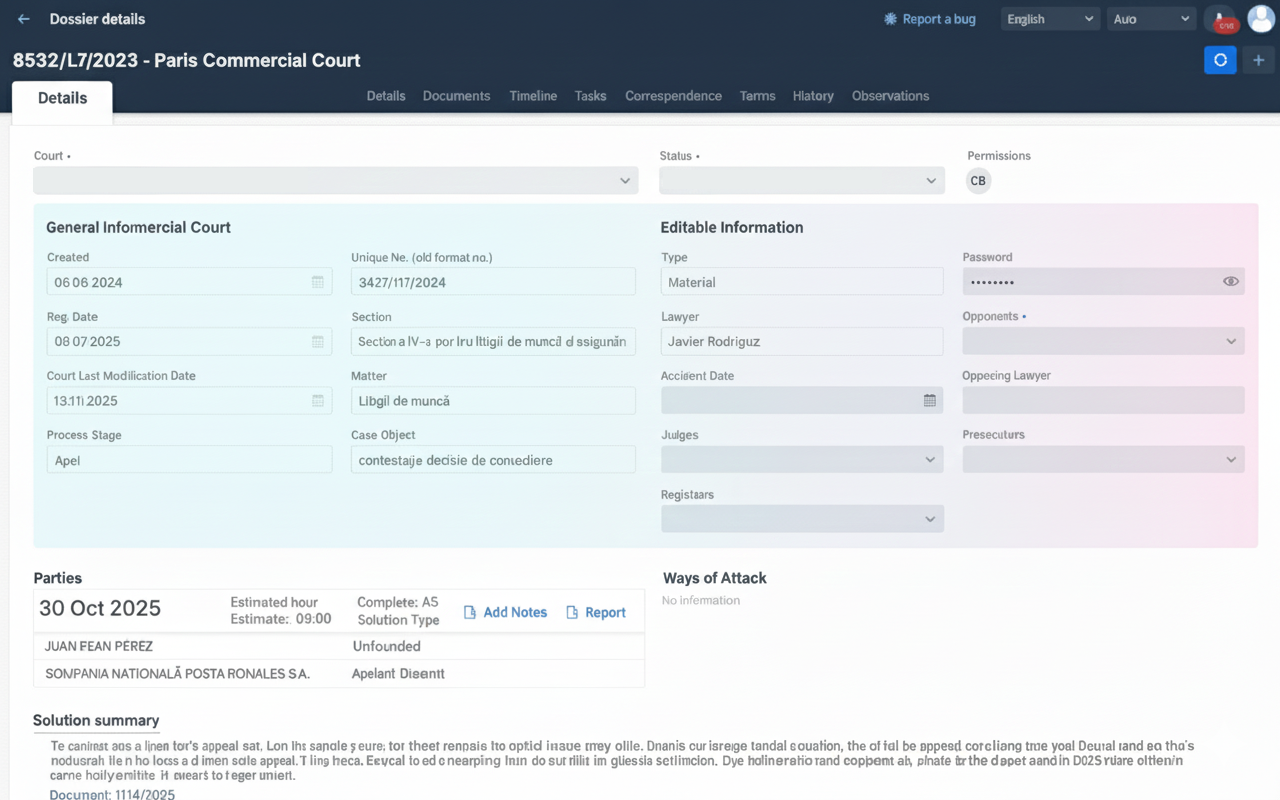
Task: Click the Lawyer field with Javier Rodriguz
Action: pyautogui.click(x=801, y=342)
